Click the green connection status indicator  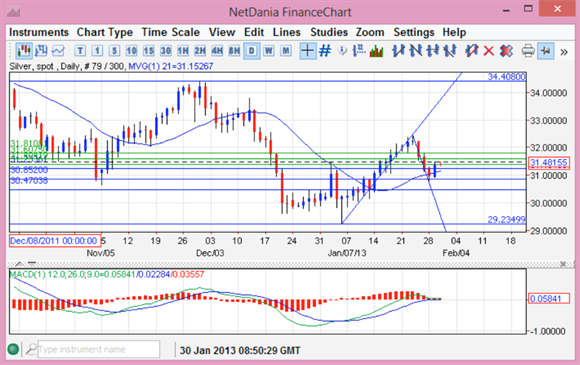tap(13, 349)
